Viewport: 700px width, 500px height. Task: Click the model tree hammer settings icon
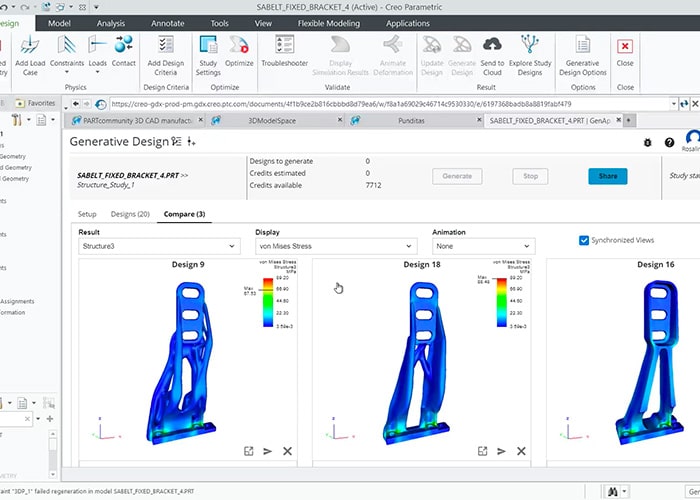[x=17, y=120]
